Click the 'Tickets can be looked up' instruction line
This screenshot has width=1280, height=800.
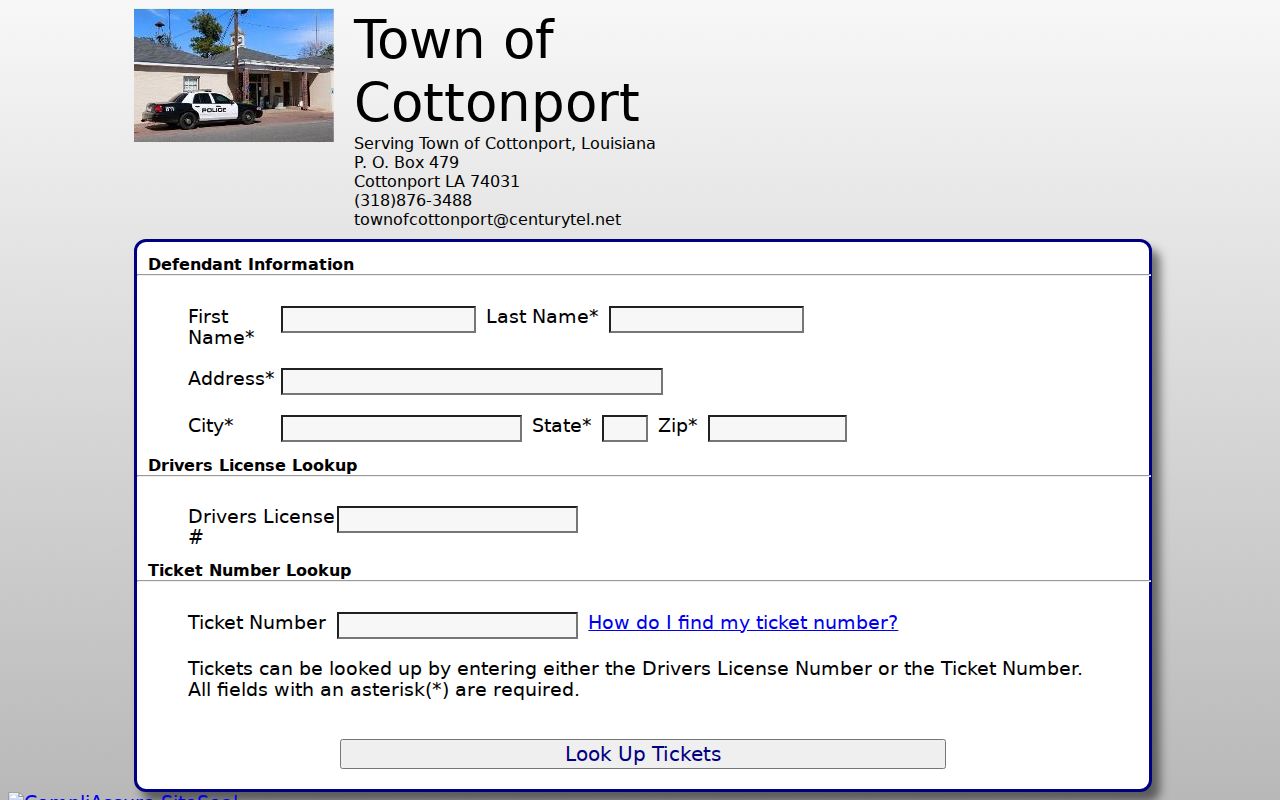635,668
